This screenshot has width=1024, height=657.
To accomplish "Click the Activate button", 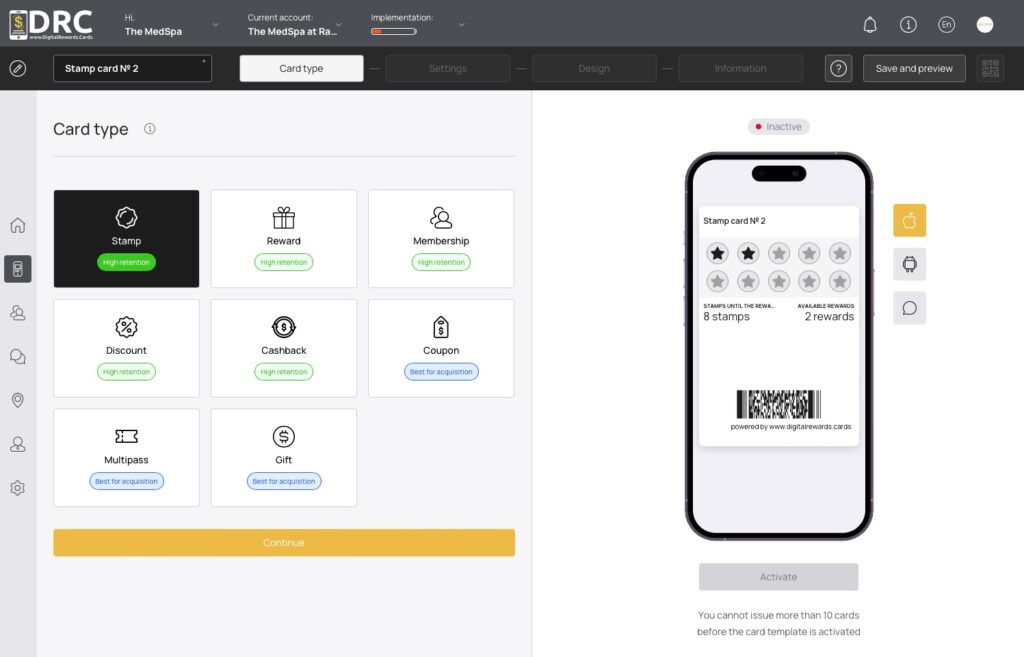I will (778, 577).
